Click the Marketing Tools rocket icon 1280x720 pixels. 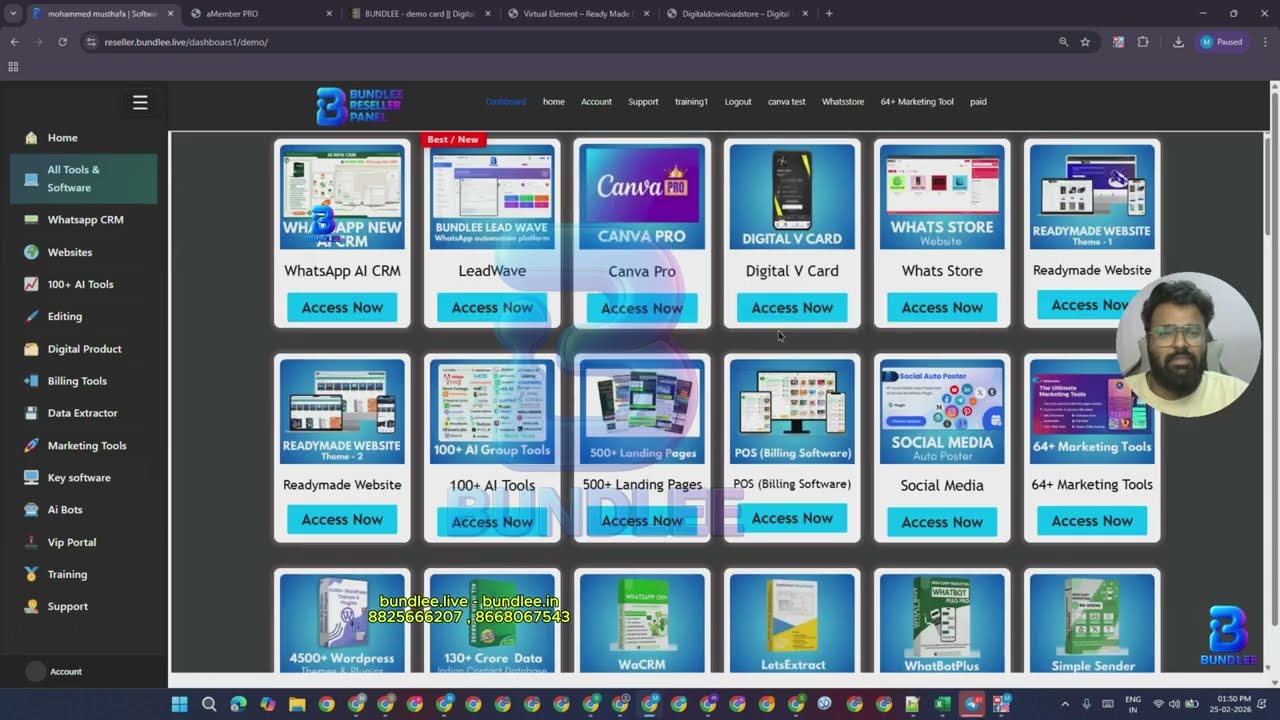(31, 445)
